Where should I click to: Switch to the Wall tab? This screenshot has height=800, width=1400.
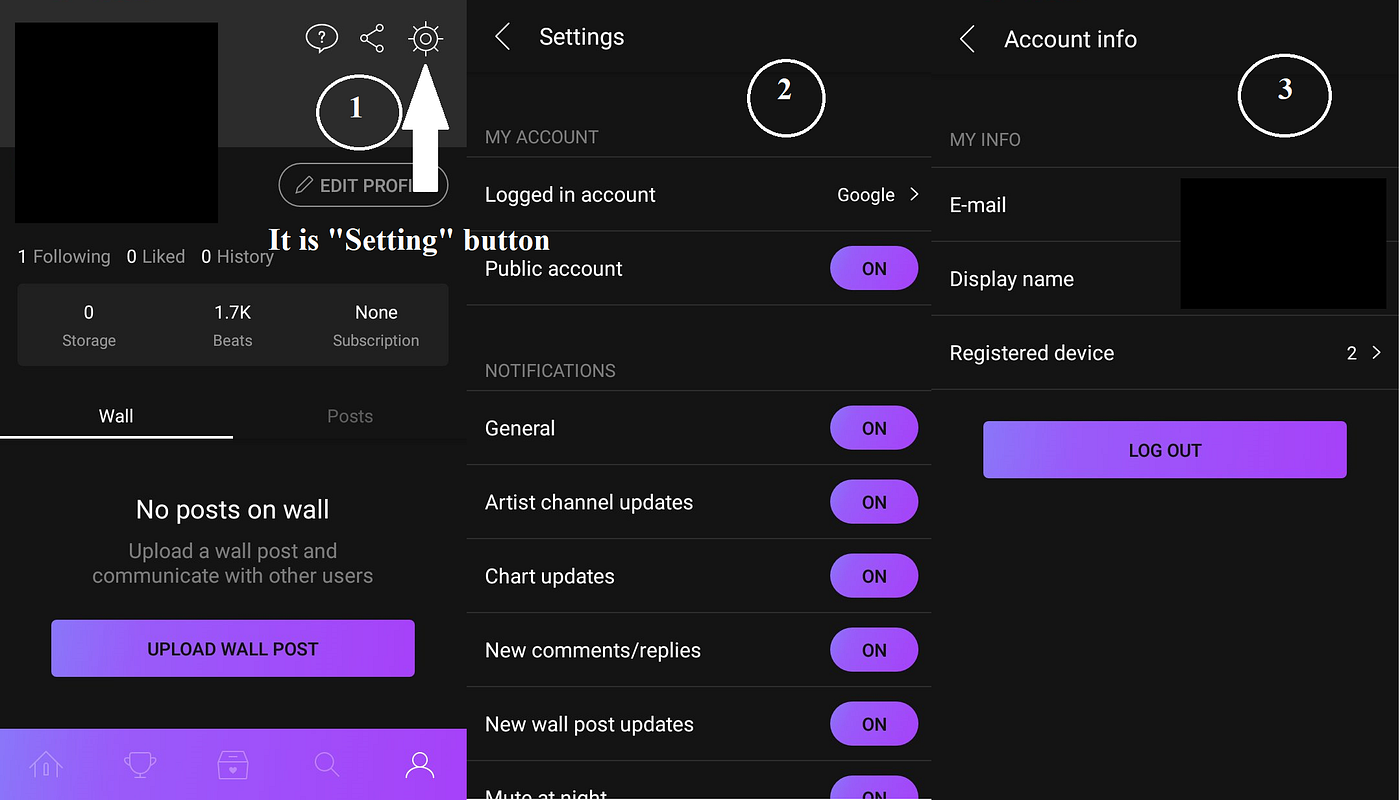pos(116,416)
